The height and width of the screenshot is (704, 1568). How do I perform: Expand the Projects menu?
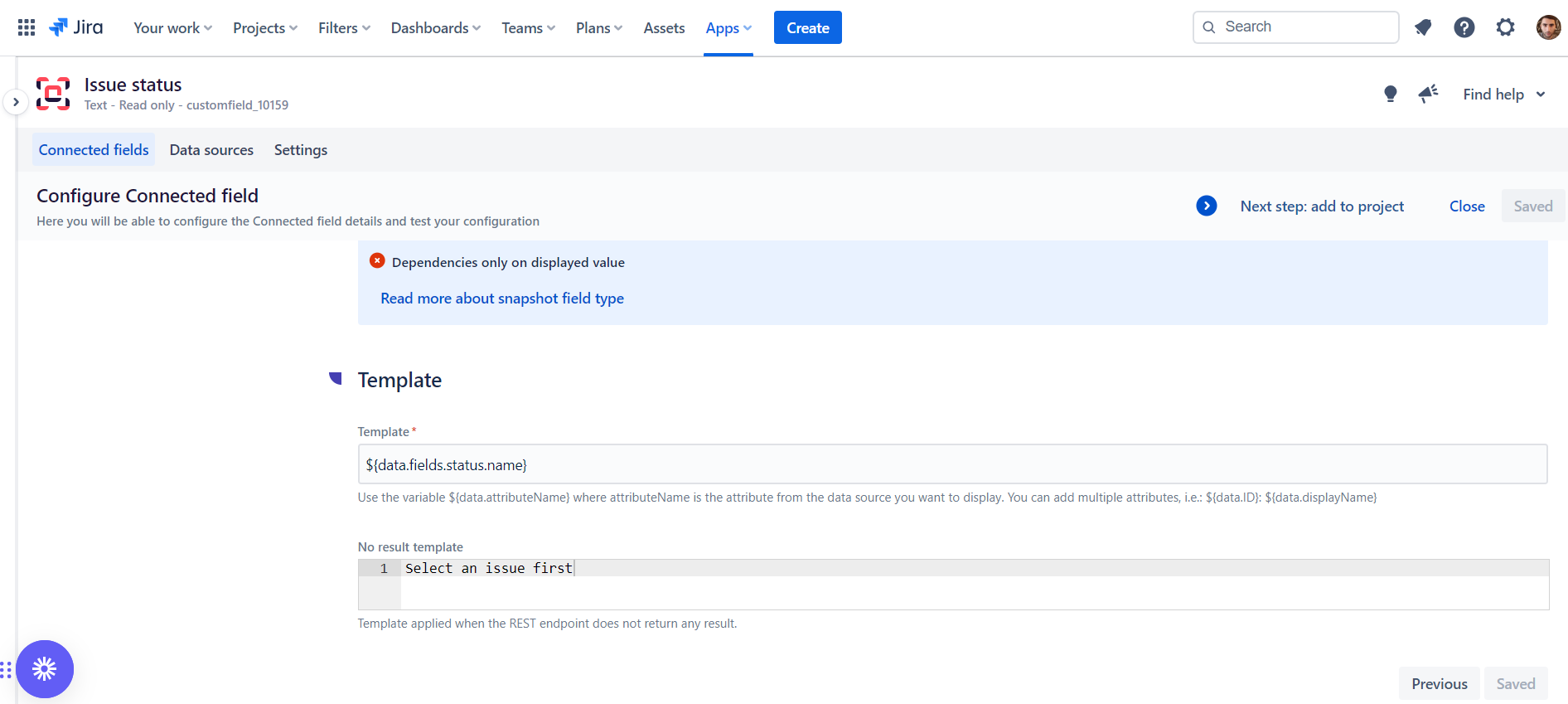click(x=264, y=28)
